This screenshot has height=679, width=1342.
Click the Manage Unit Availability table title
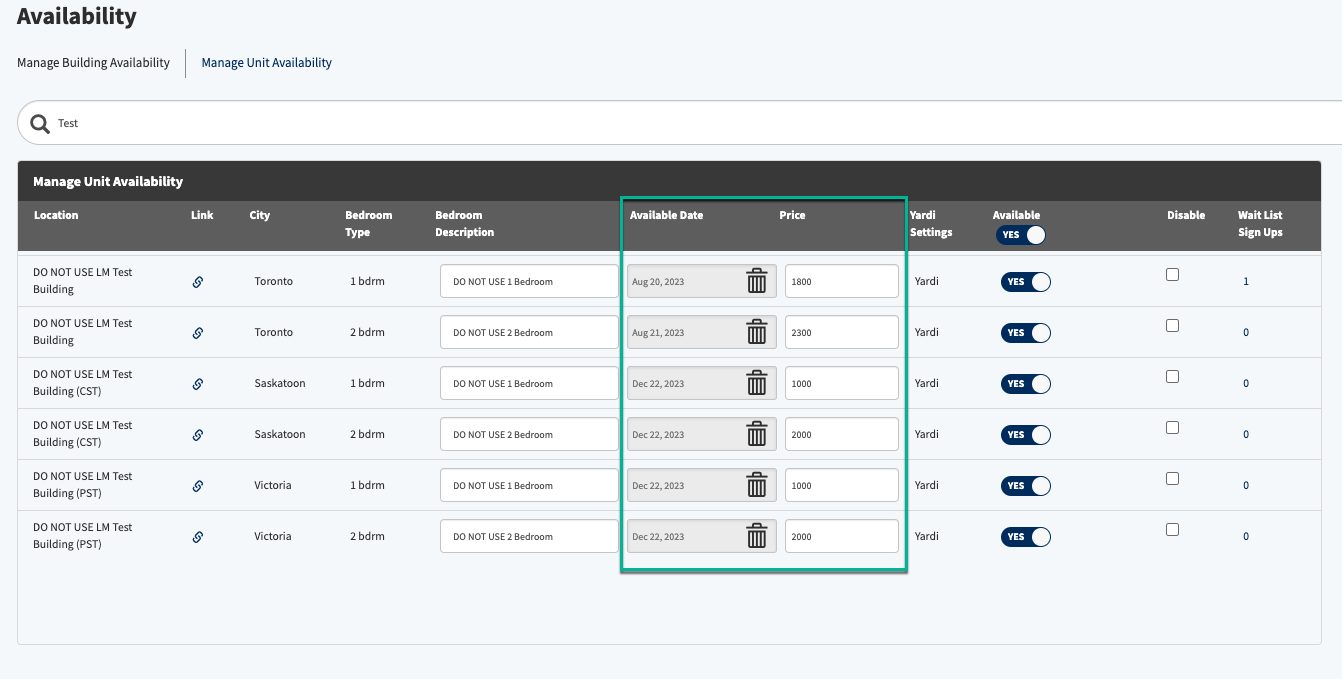point(108,182)
